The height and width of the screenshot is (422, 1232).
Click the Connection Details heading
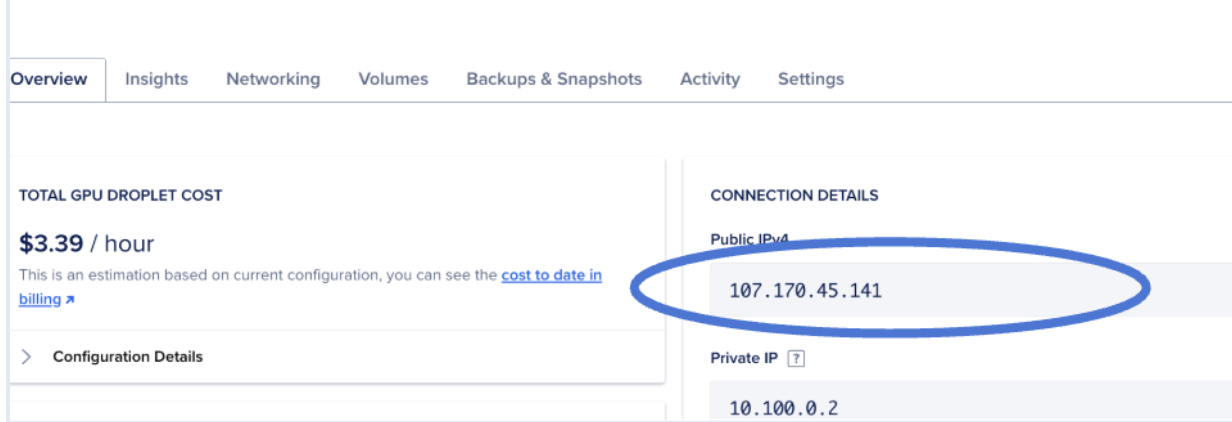pyautogui.click(x=794, y=195)
